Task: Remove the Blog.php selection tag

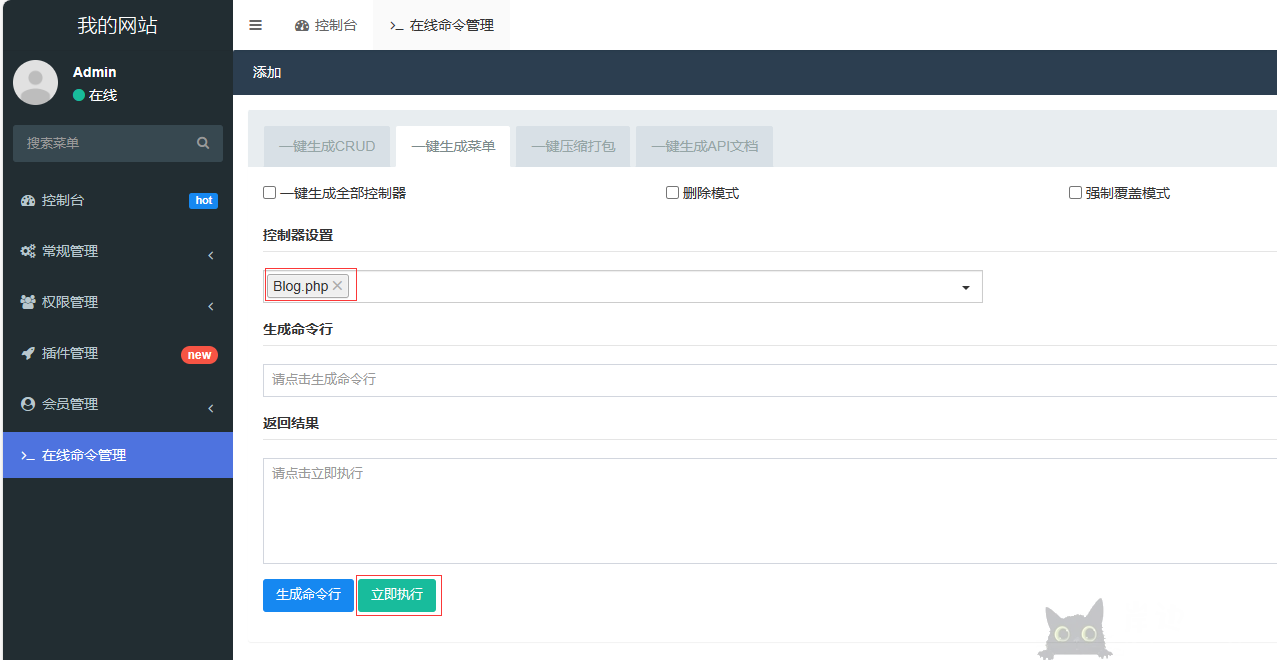Action: click(338, 285)
